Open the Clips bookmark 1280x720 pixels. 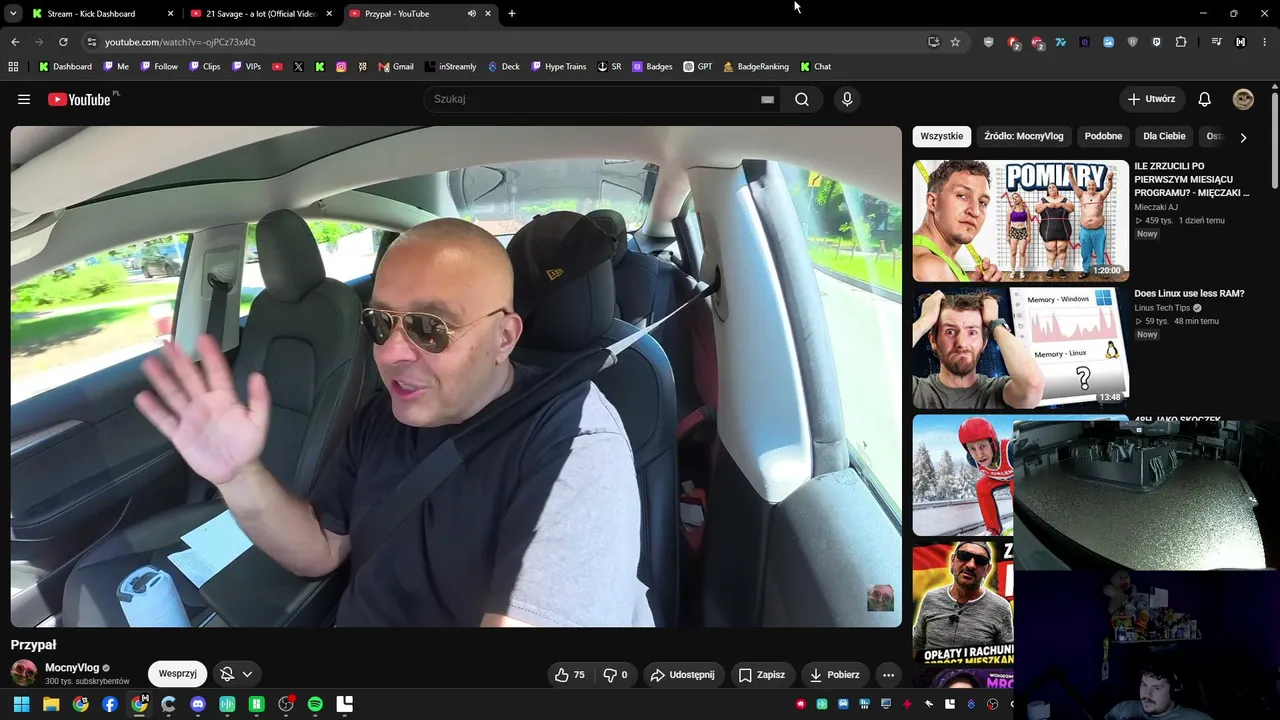point(204,67)
